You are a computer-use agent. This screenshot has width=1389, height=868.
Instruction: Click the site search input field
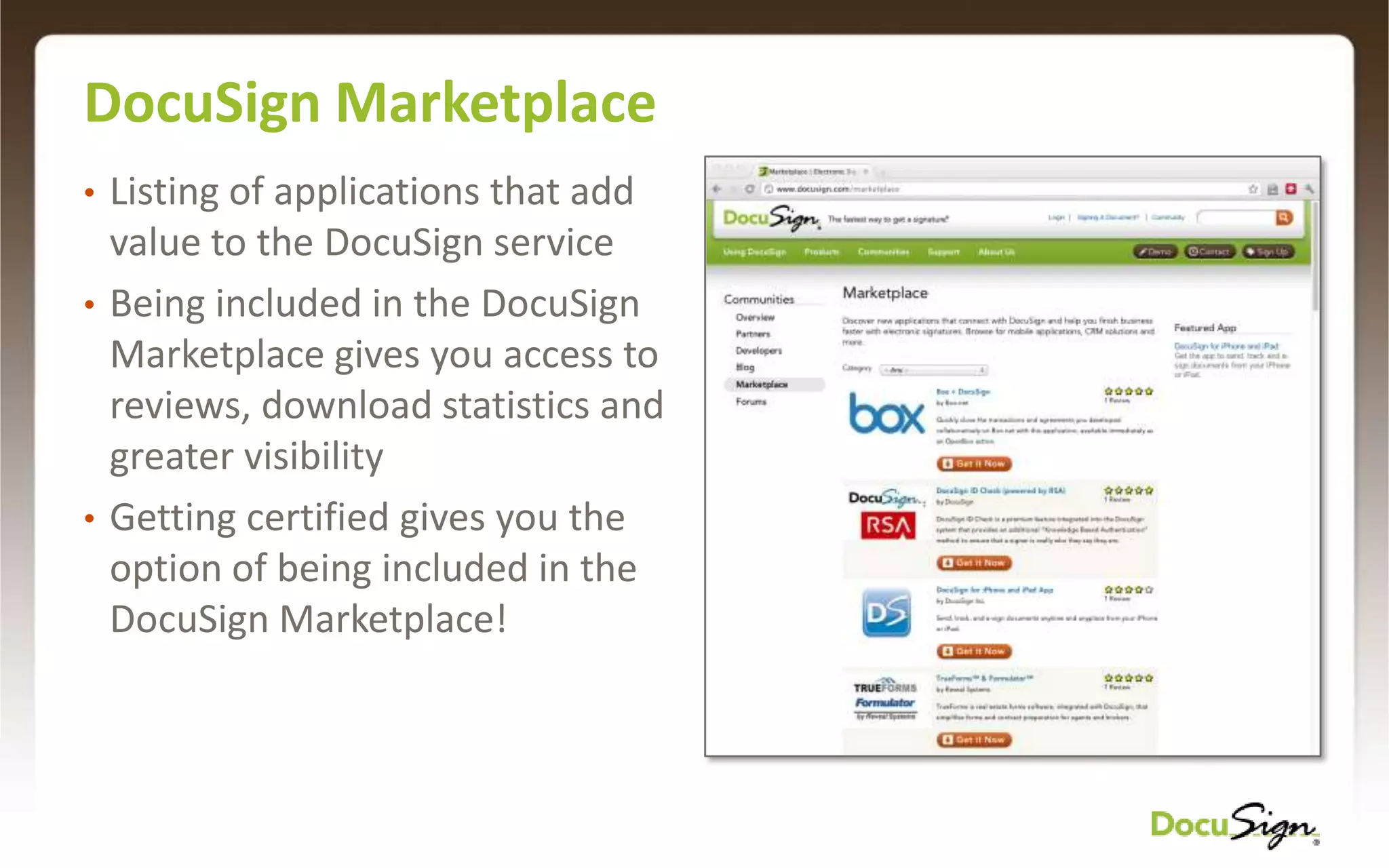click(1236, 218)
